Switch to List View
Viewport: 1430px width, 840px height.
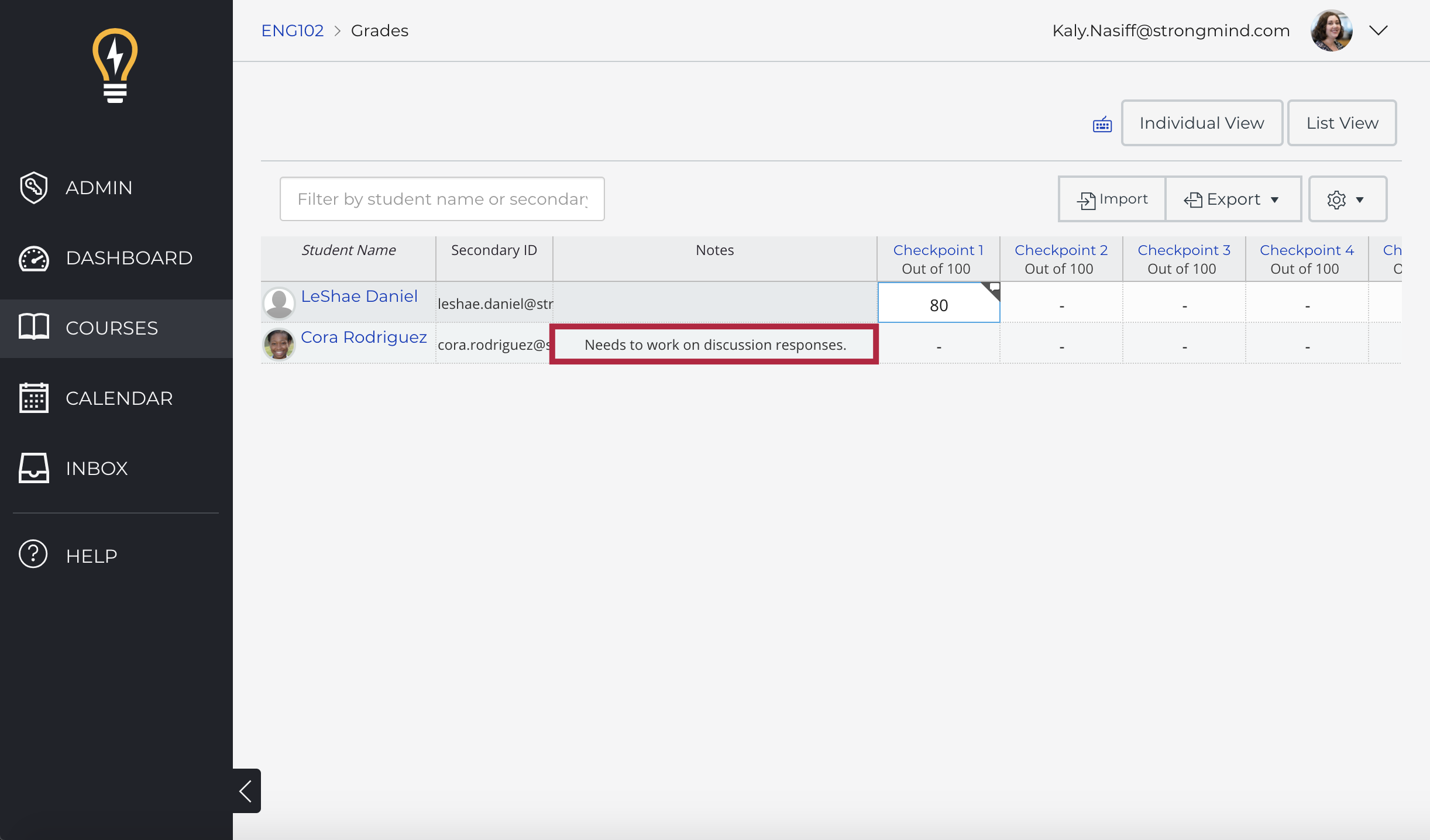click(x=1342, y=123)
